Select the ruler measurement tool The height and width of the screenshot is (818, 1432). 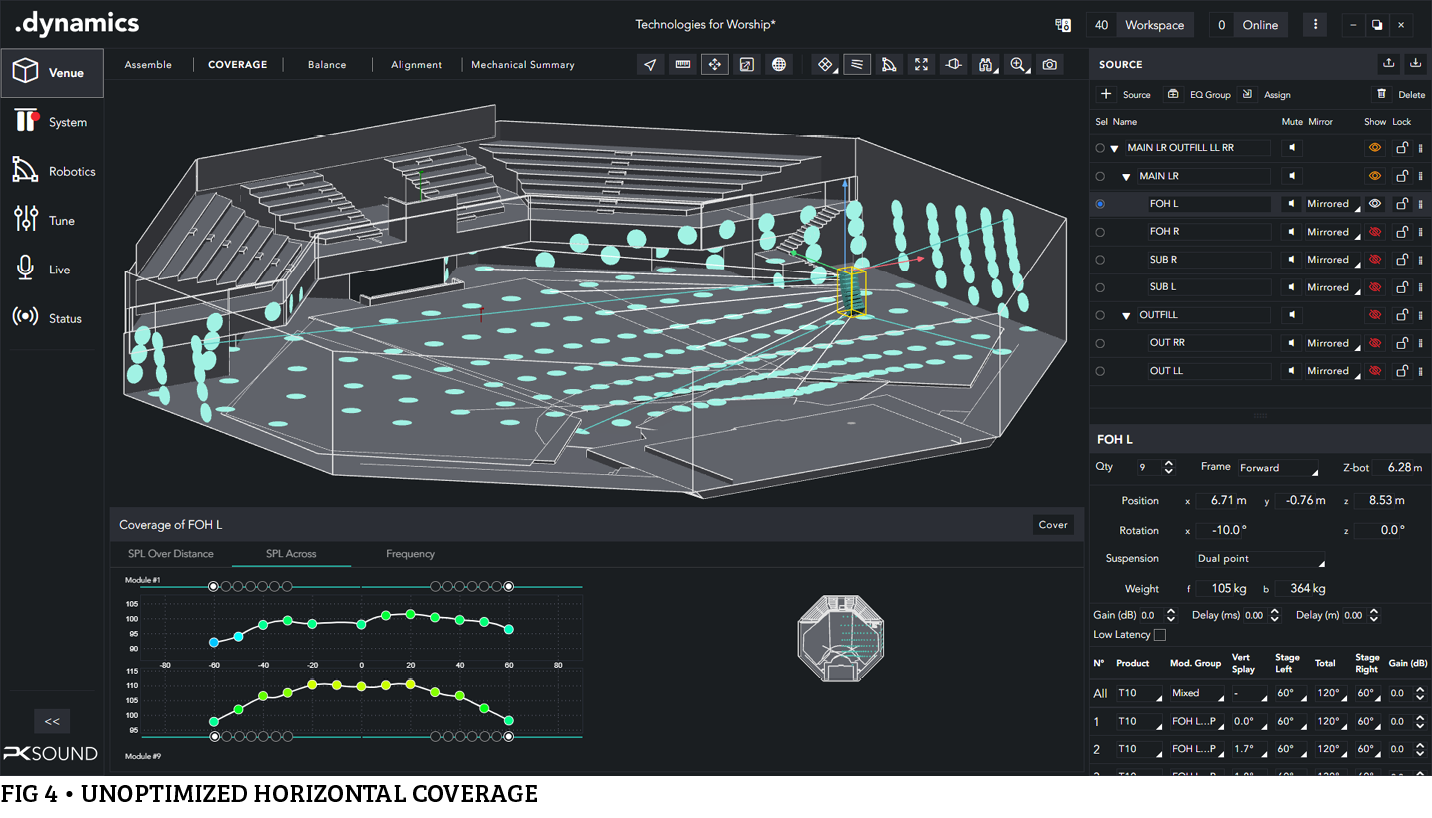[683, 65]
